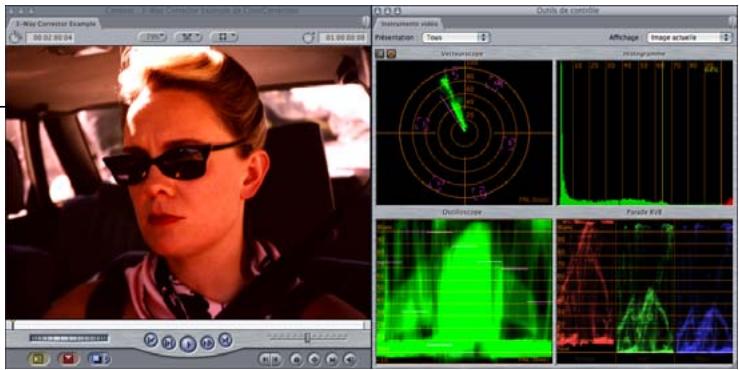Select the 3-Way Corrector Example tab
Image resolution: width=740 pixels, height=370 pixels.
[x=55, y=24]
